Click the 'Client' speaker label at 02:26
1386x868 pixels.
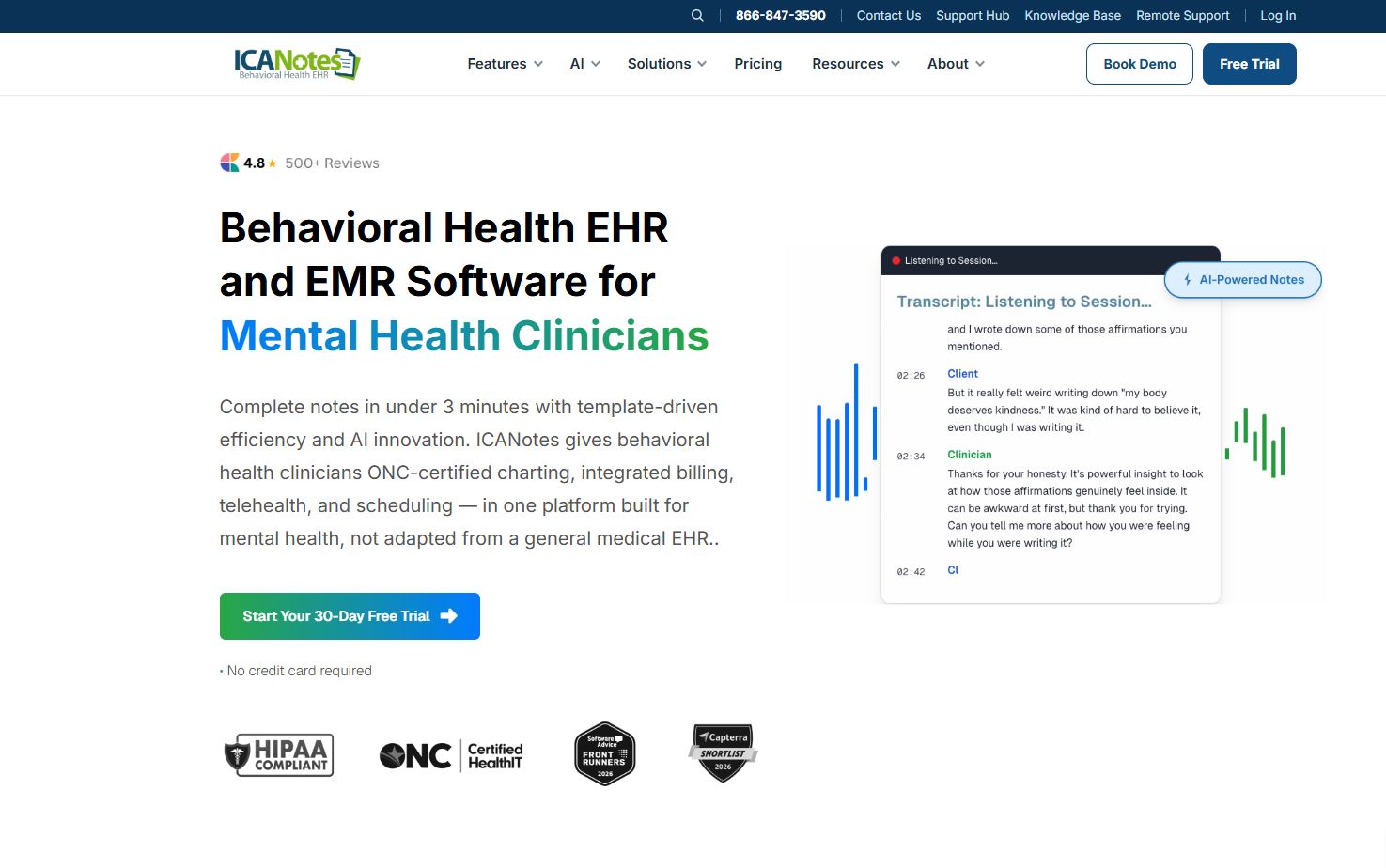(963, 374)
